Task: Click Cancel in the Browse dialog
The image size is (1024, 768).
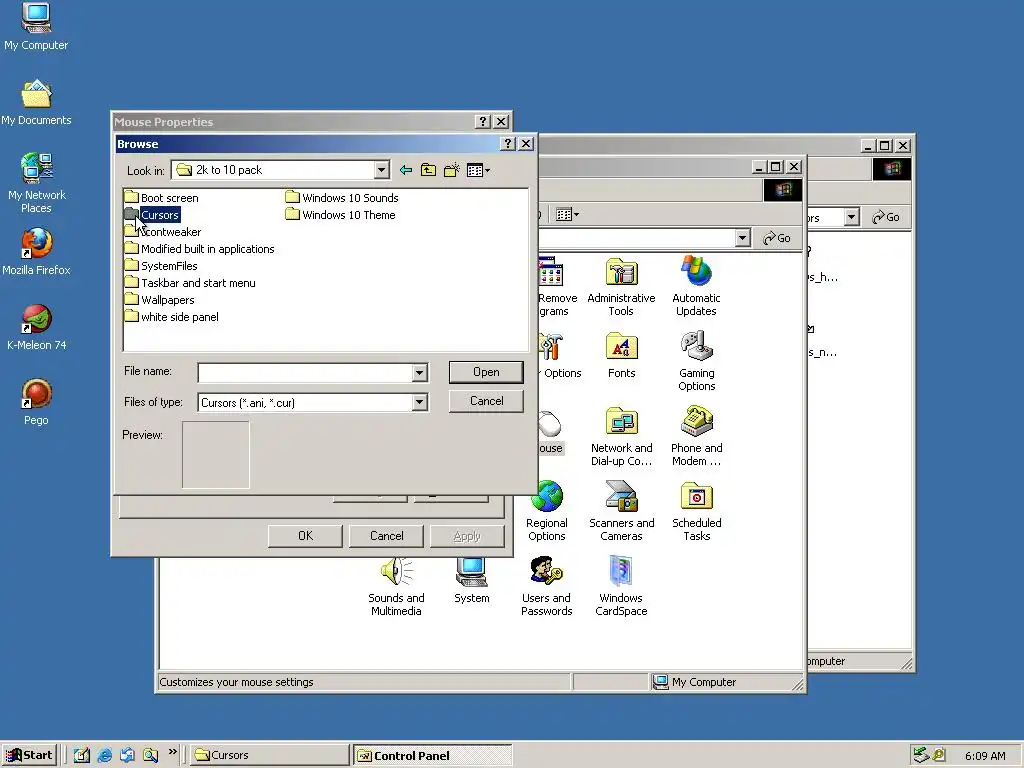Action: 486,401
